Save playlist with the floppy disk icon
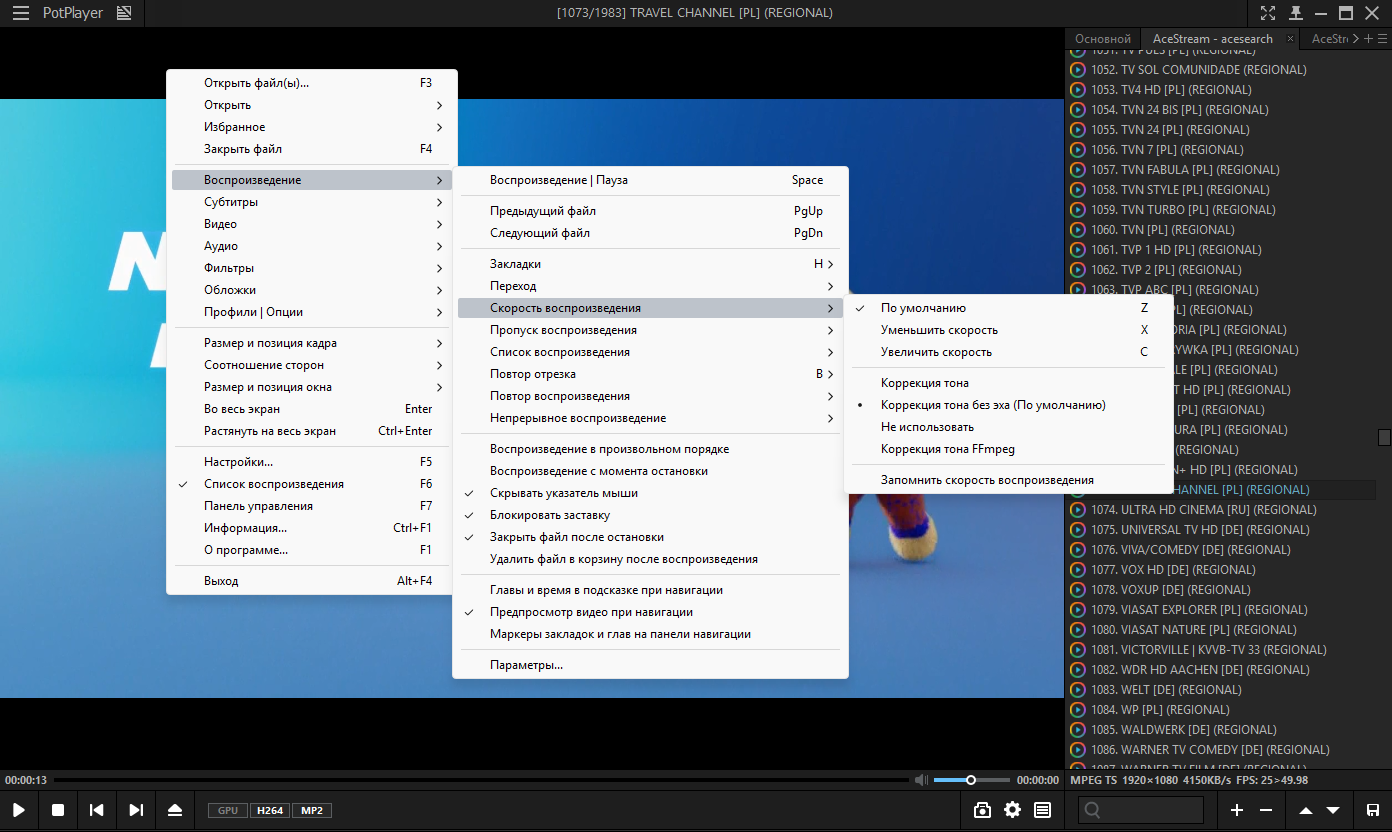The image size is (1392, 832). pos(1373,810)
